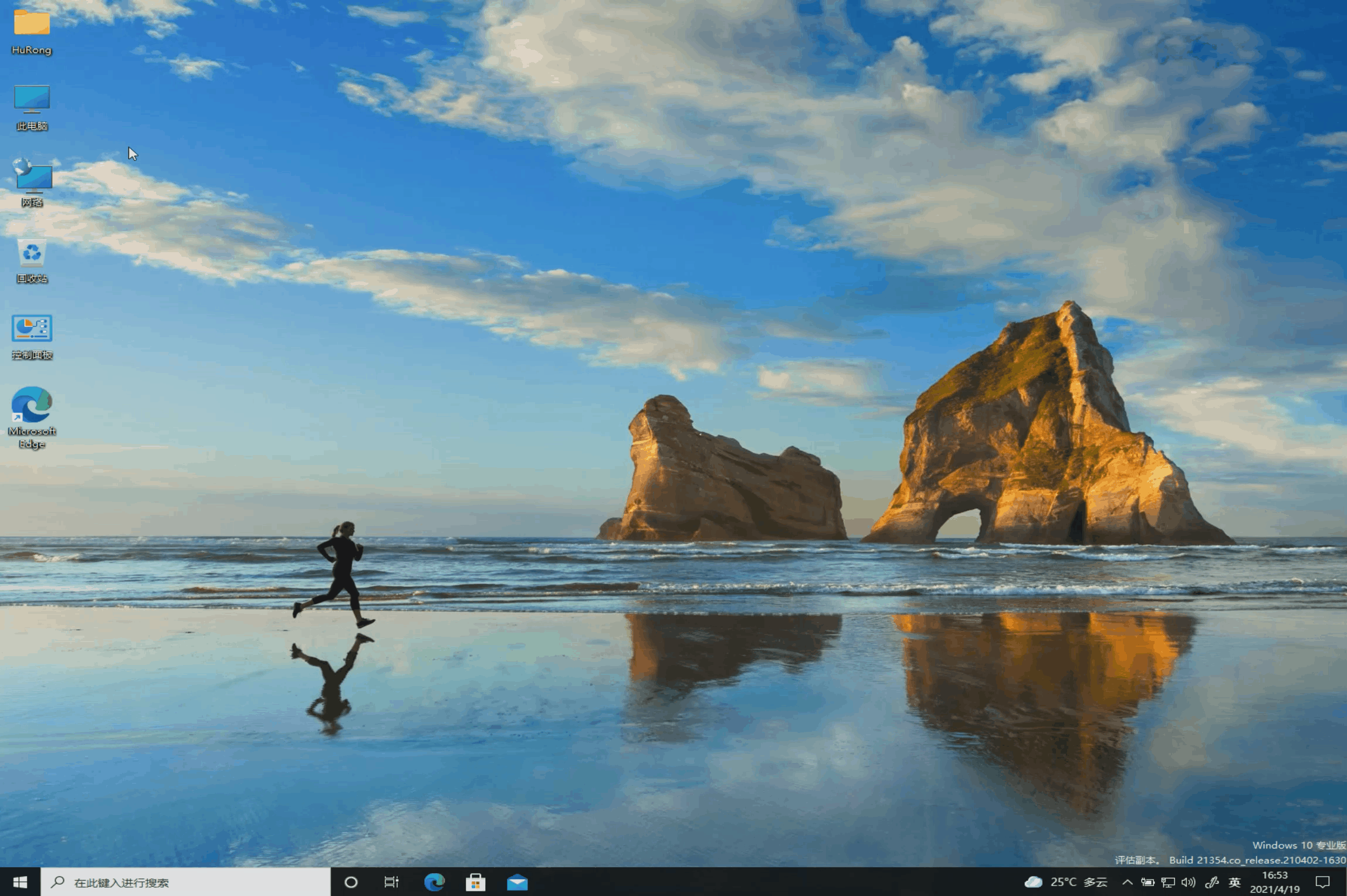
Task: Select the 控制面板 (Control Panel) desktop icon
Action: [x=32, y=337]
